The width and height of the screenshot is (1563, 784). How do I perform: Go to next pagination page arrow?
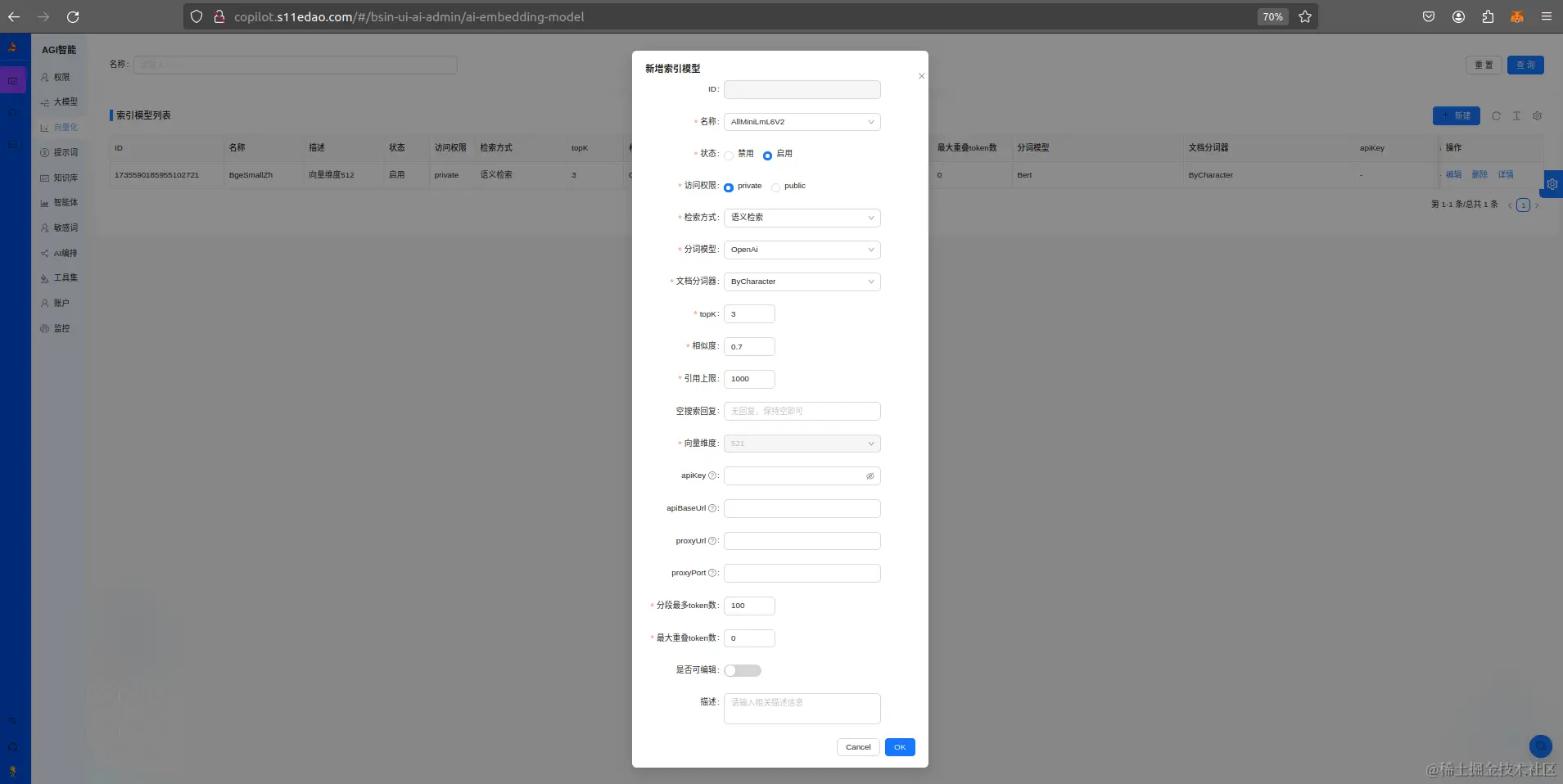tap(1537, 205)
